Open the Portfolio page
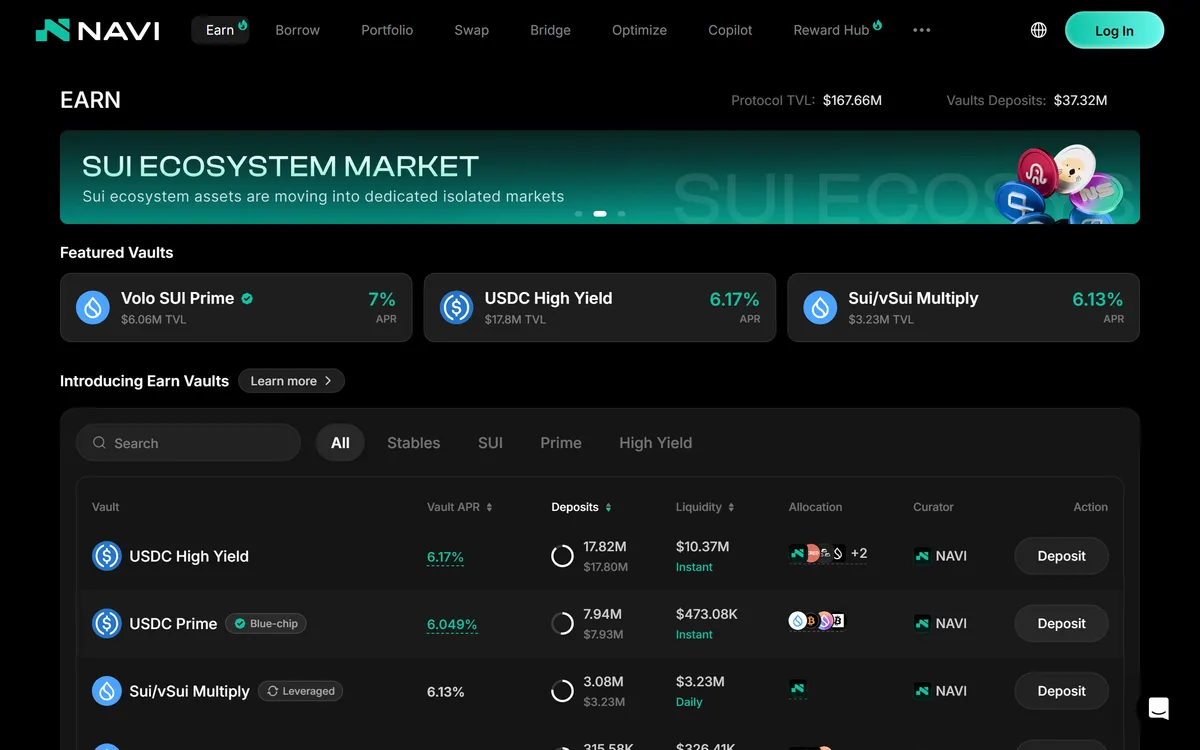 point(387,30)
